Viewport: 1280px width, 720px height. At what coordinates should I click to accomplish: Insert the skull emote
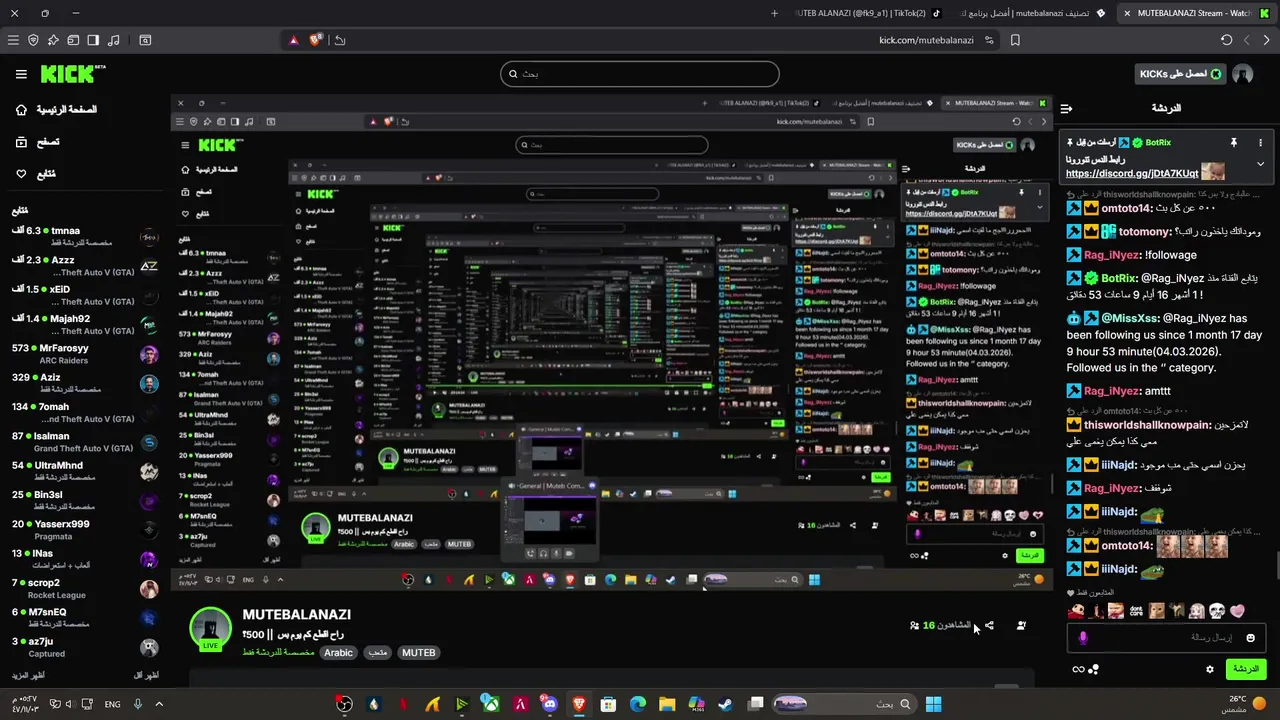pyautogui.click(x=1216, y=611)
